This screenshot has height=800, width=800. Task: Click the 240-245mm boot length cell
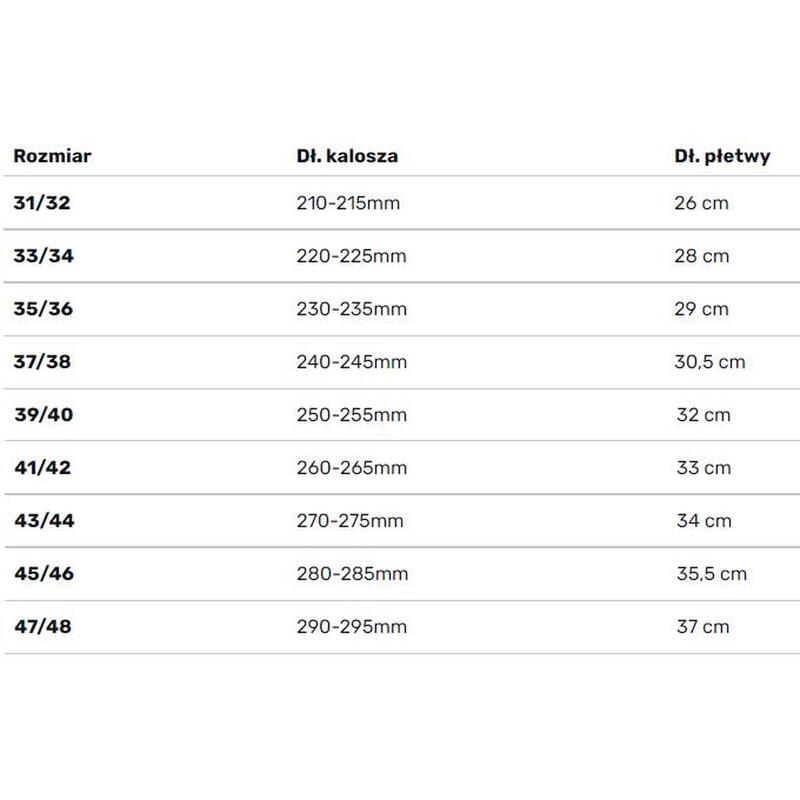(x=352, y=362)
